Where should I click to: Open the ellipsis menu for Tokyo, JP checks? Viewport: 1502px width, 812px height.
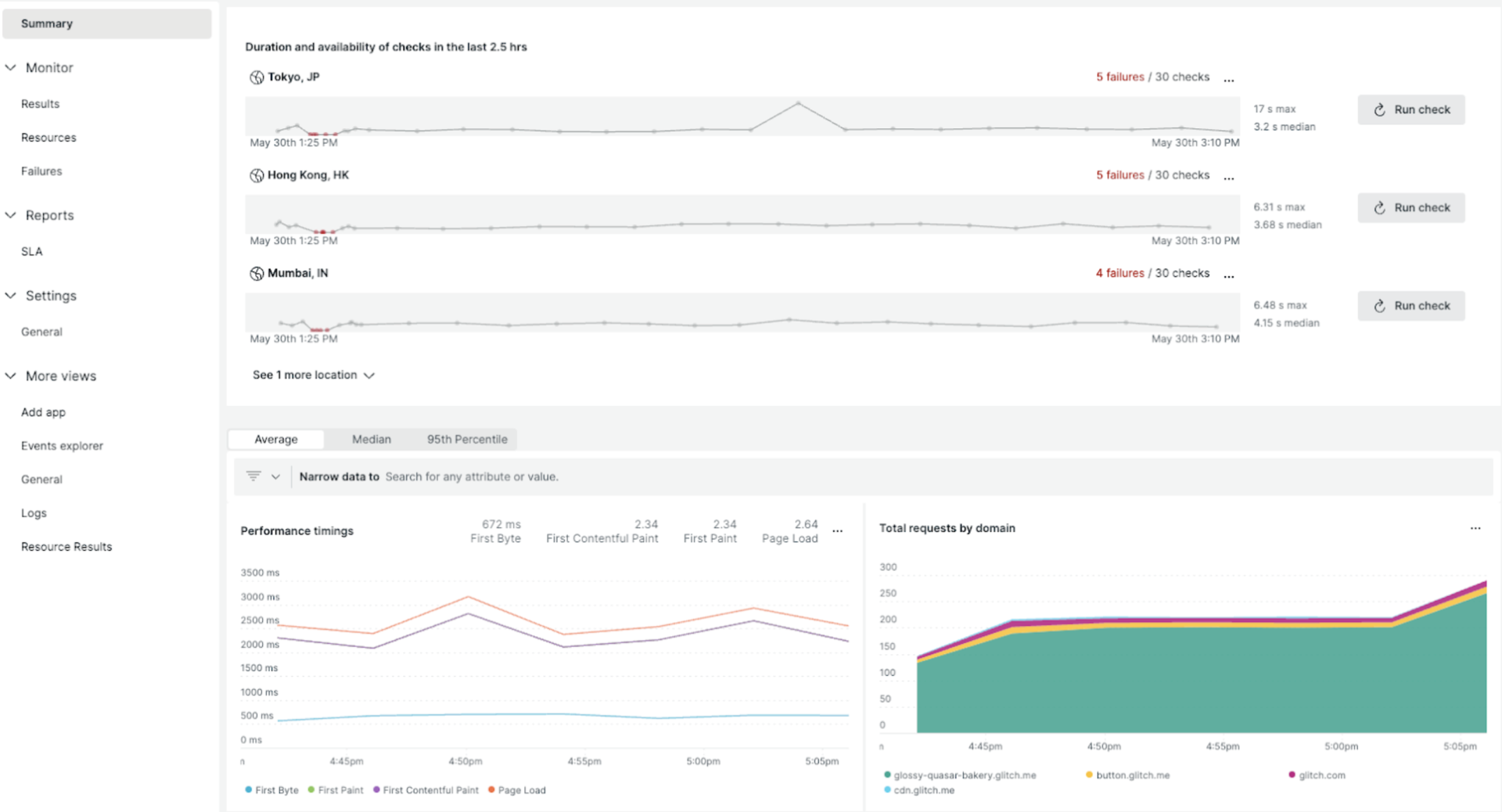(x=1229, y=78)
